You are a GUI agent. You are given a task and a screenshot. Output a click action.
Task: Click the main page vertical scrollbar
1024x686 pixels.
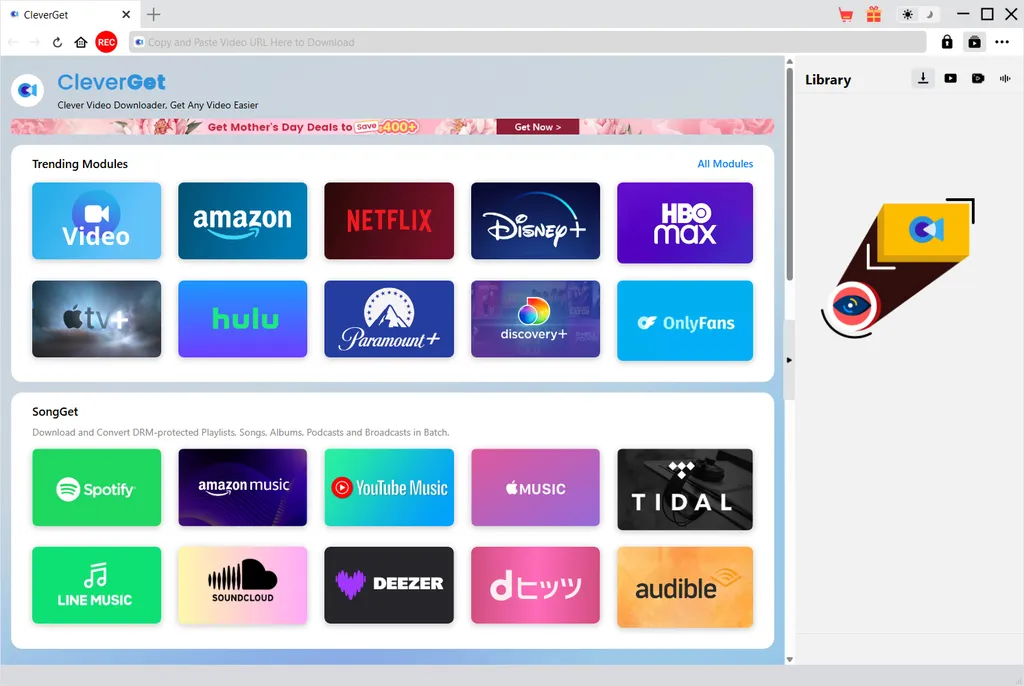click(x=790, y=174)
